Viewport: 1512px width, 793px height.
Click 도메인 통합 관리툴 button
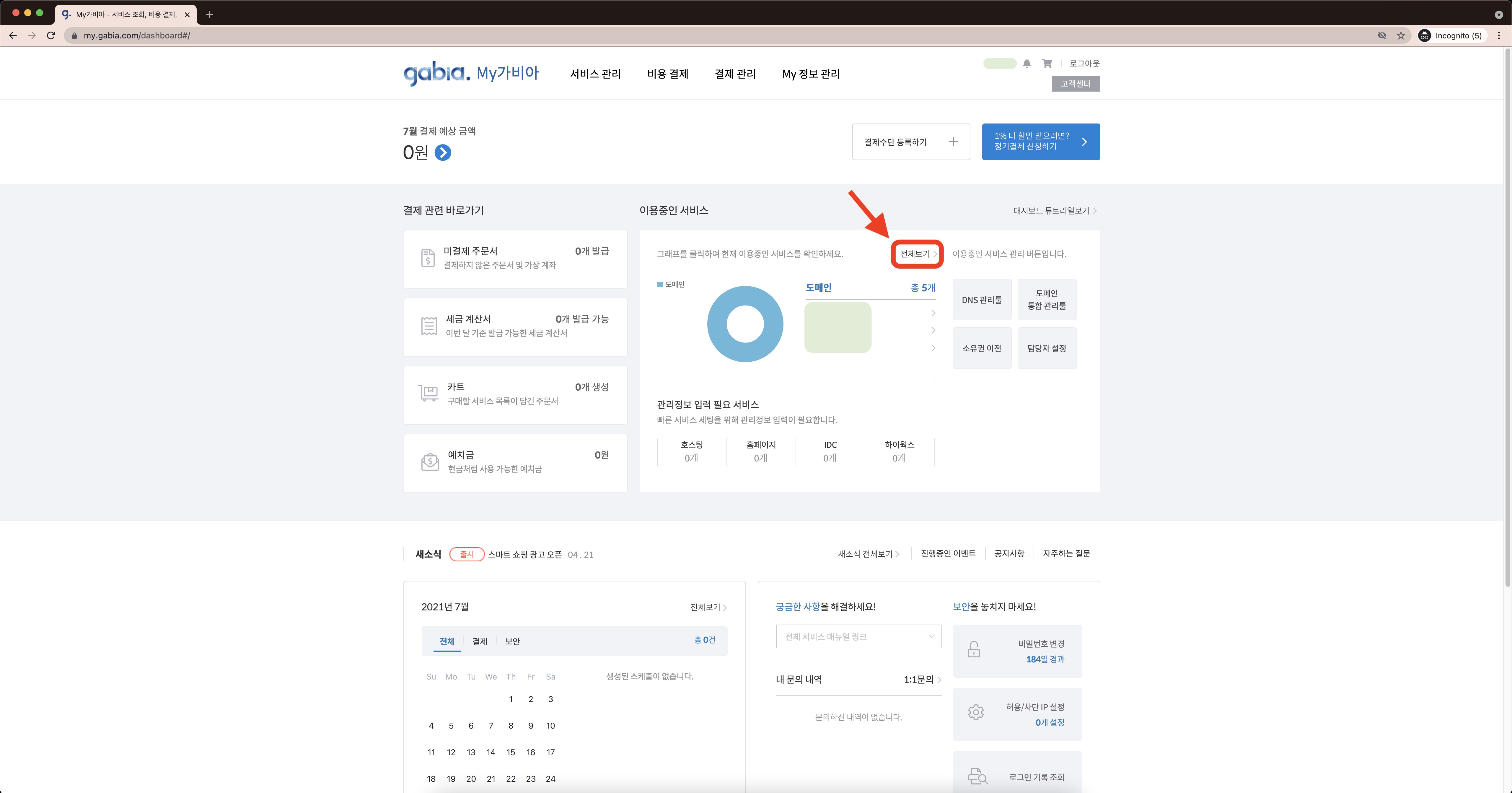[1047, 300]
